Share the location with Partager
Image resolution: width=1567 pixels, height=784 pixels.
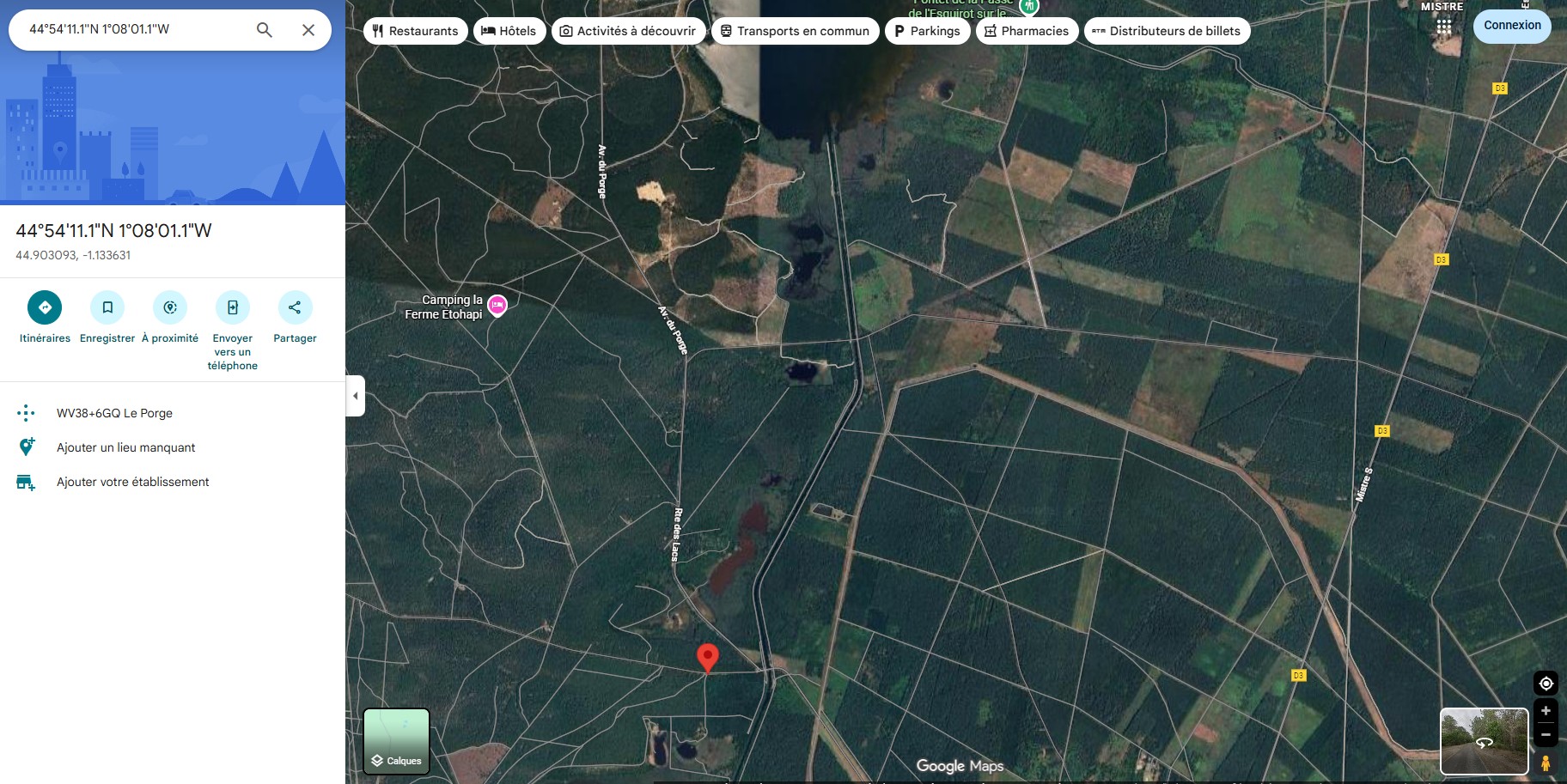point(295,307)
